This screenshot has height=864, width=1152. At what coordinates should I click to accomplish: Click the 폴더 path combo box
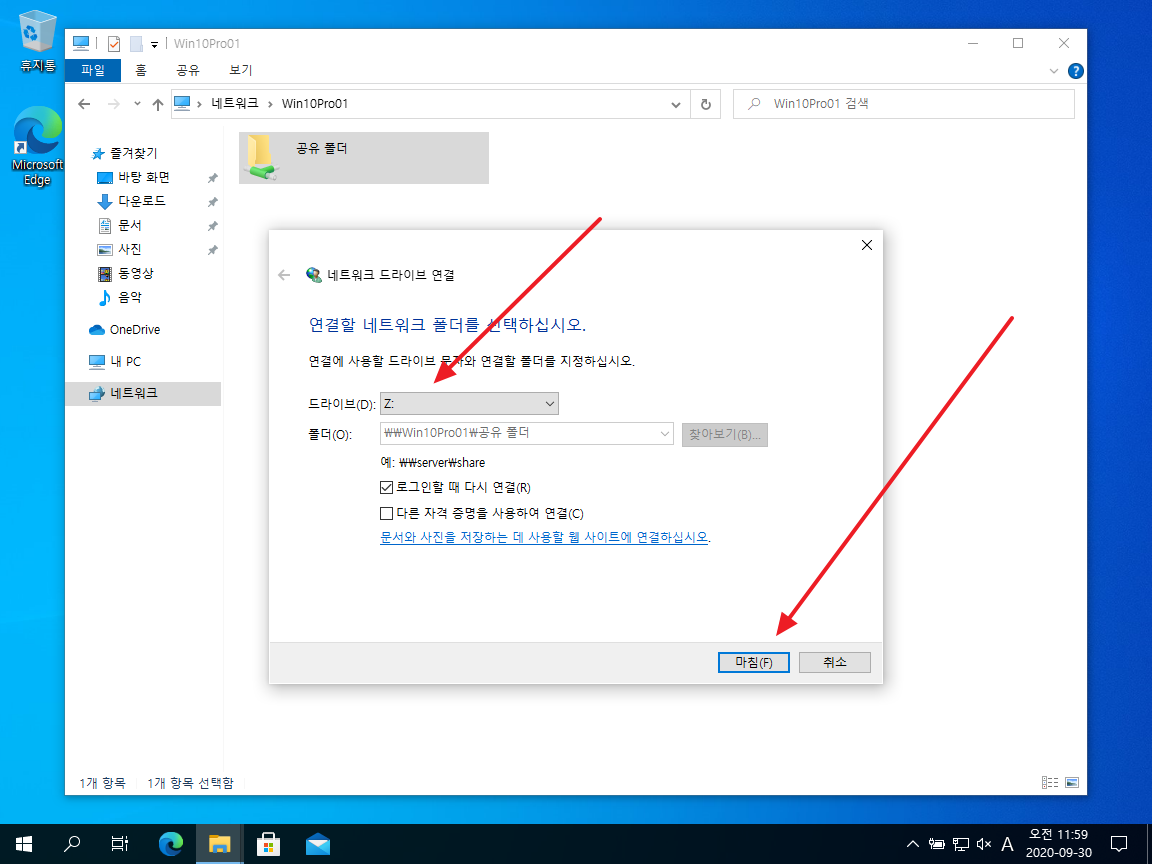point(526,433)
